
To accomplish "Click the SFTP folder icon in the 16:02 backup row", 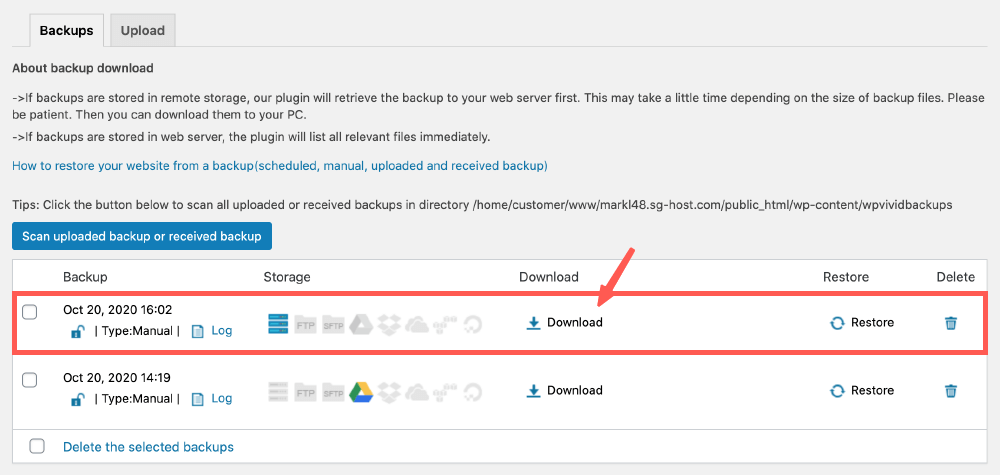I will [x=333, y=324].
